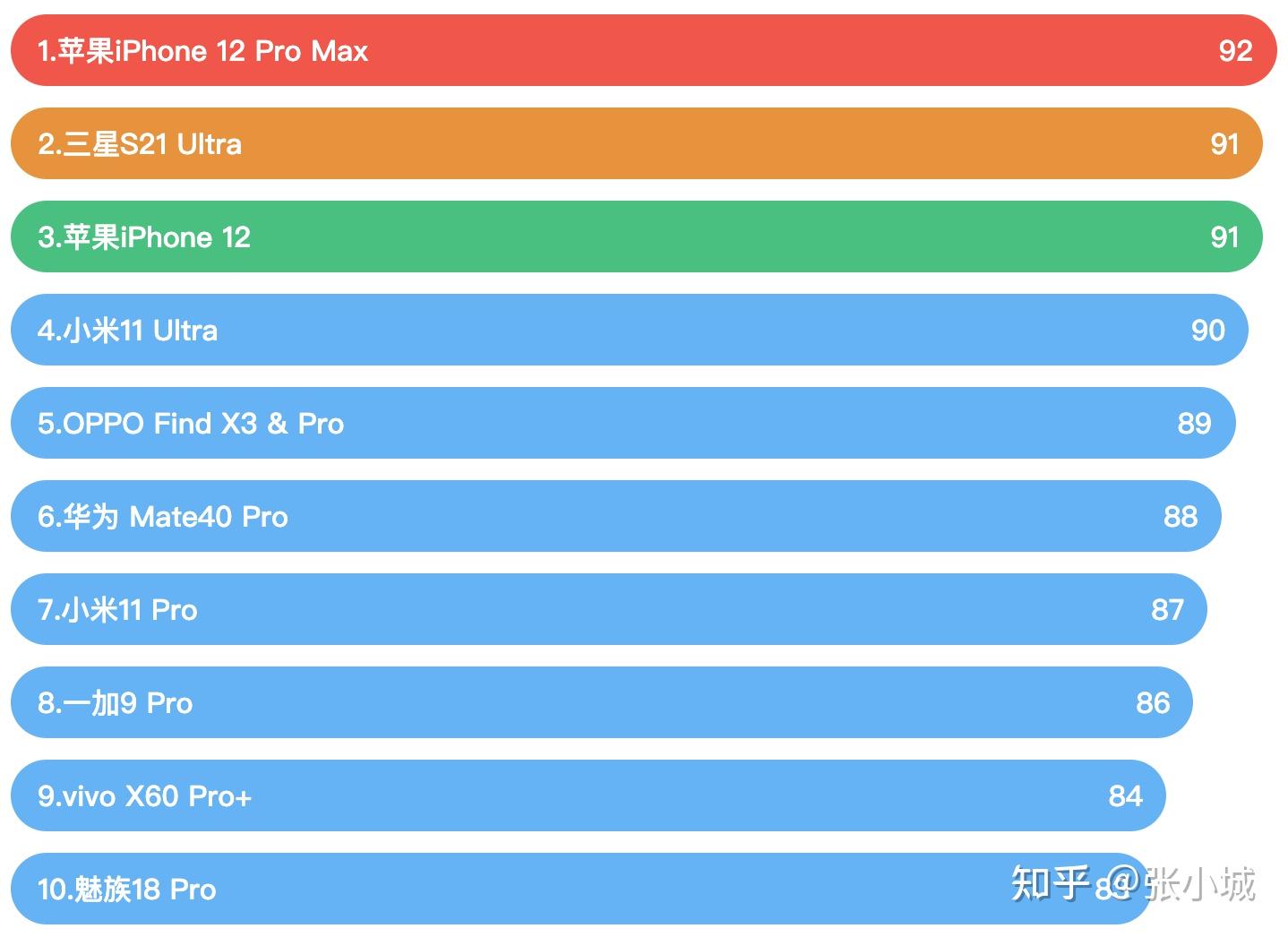The width and height of the screenshot is (1288, 937).
Task: Select the 魅族18 Pro bar
Action: (581, 889)
